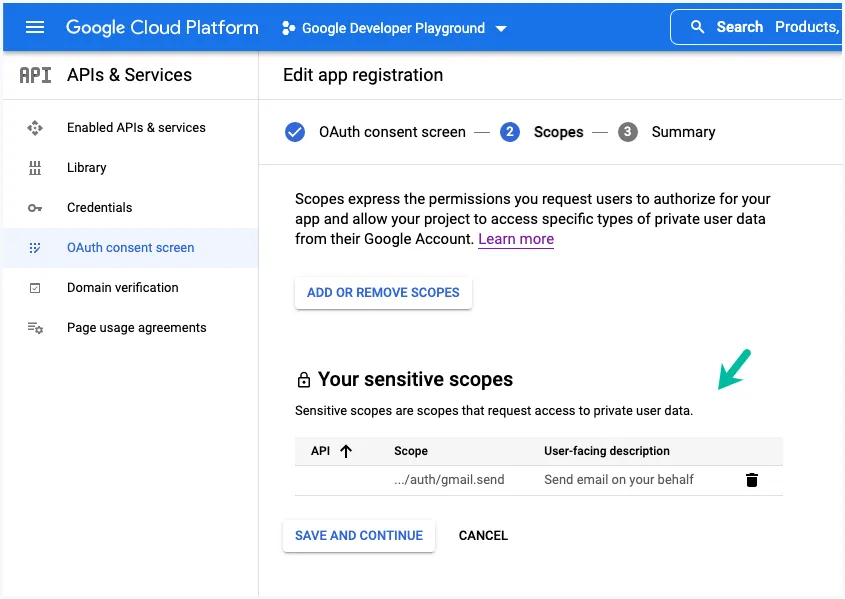
Task: Select step 3 Summary circle
Action: pyautogui.click(x=627, y=131)
